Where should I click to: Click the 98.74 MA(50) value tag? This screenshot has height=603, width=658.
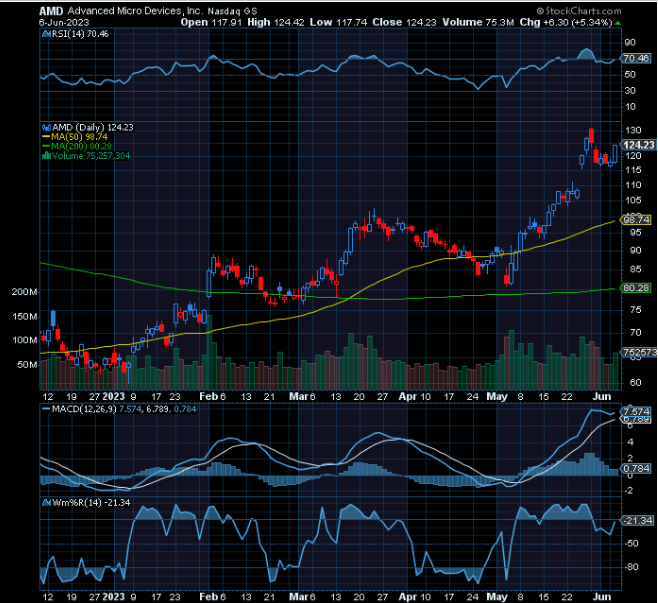(636, 219)
